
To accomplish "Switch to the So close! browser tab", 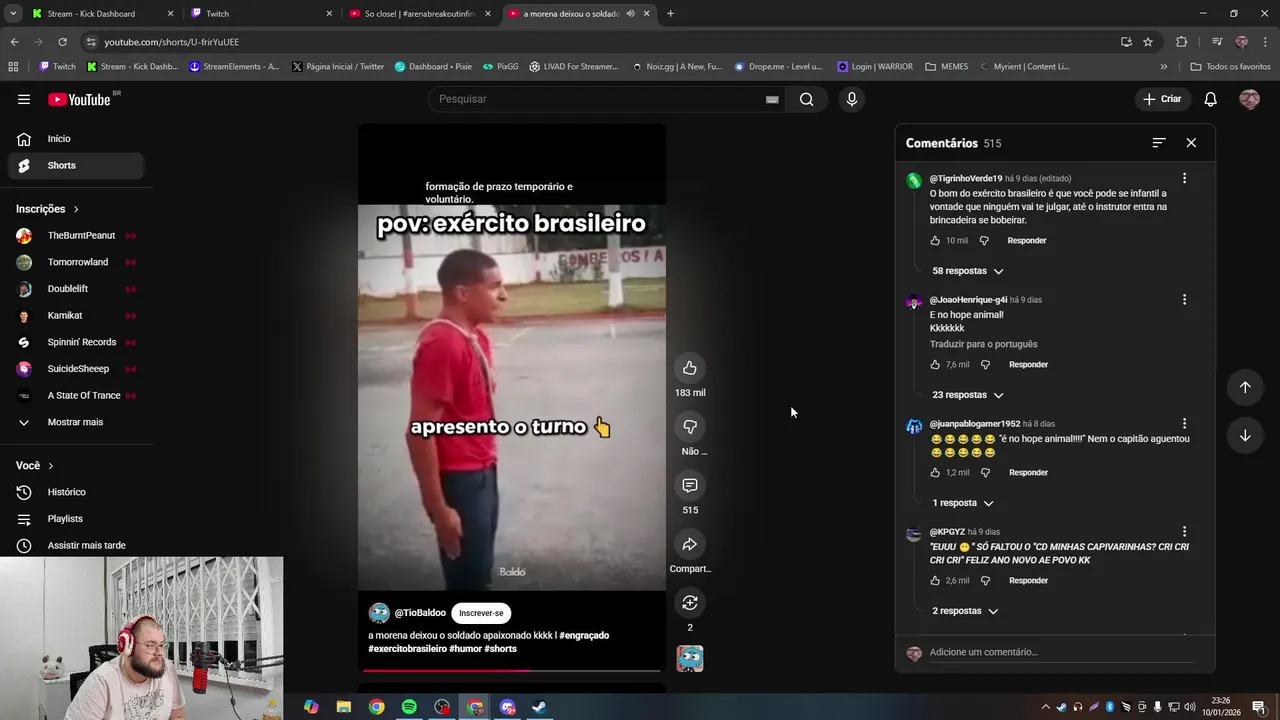I will (418, 14).
